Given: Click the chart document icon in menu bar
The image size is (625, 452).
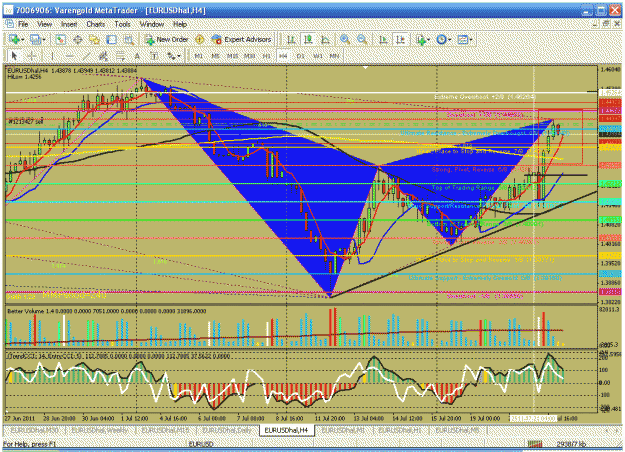Looking at the screenshot, I should (10, 24).
